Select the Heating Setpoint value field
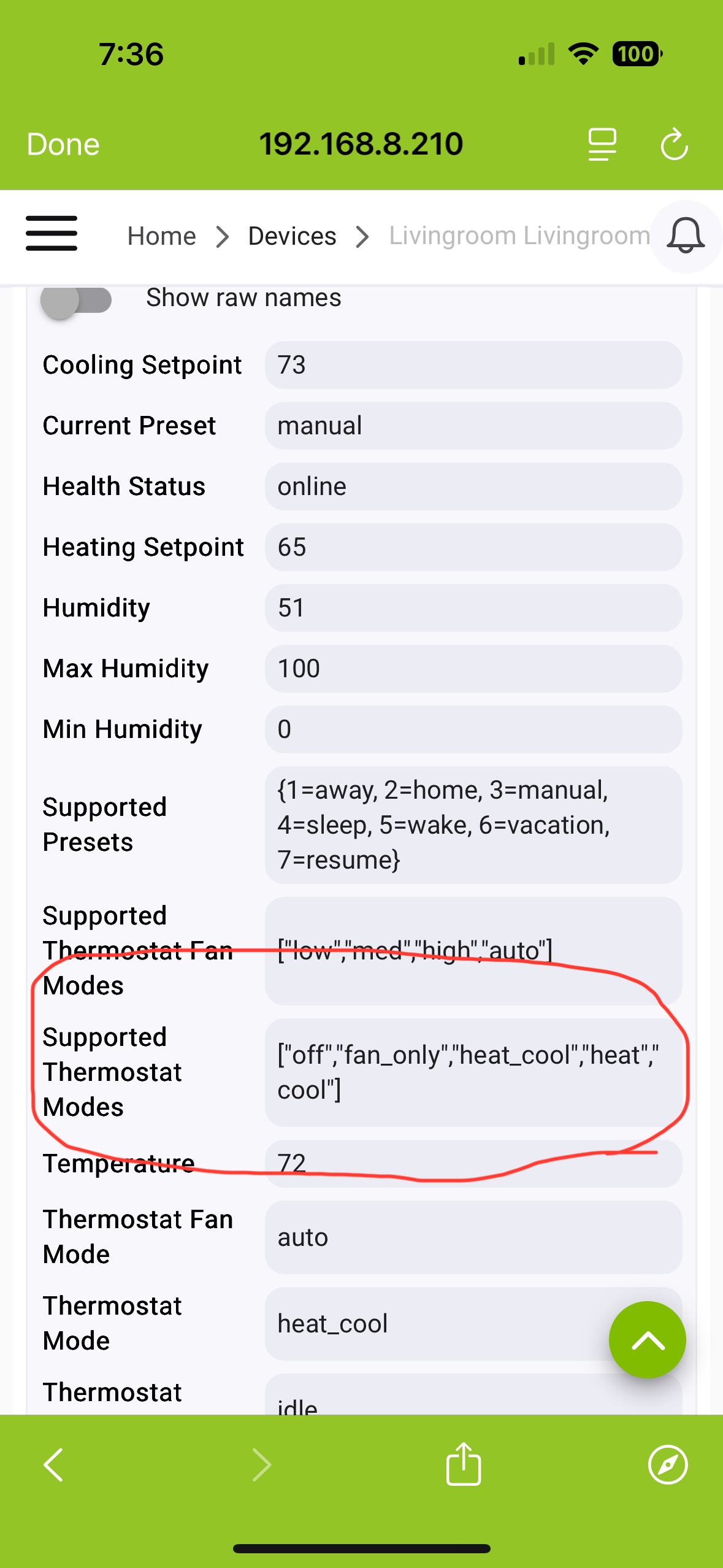 (473, 547)
